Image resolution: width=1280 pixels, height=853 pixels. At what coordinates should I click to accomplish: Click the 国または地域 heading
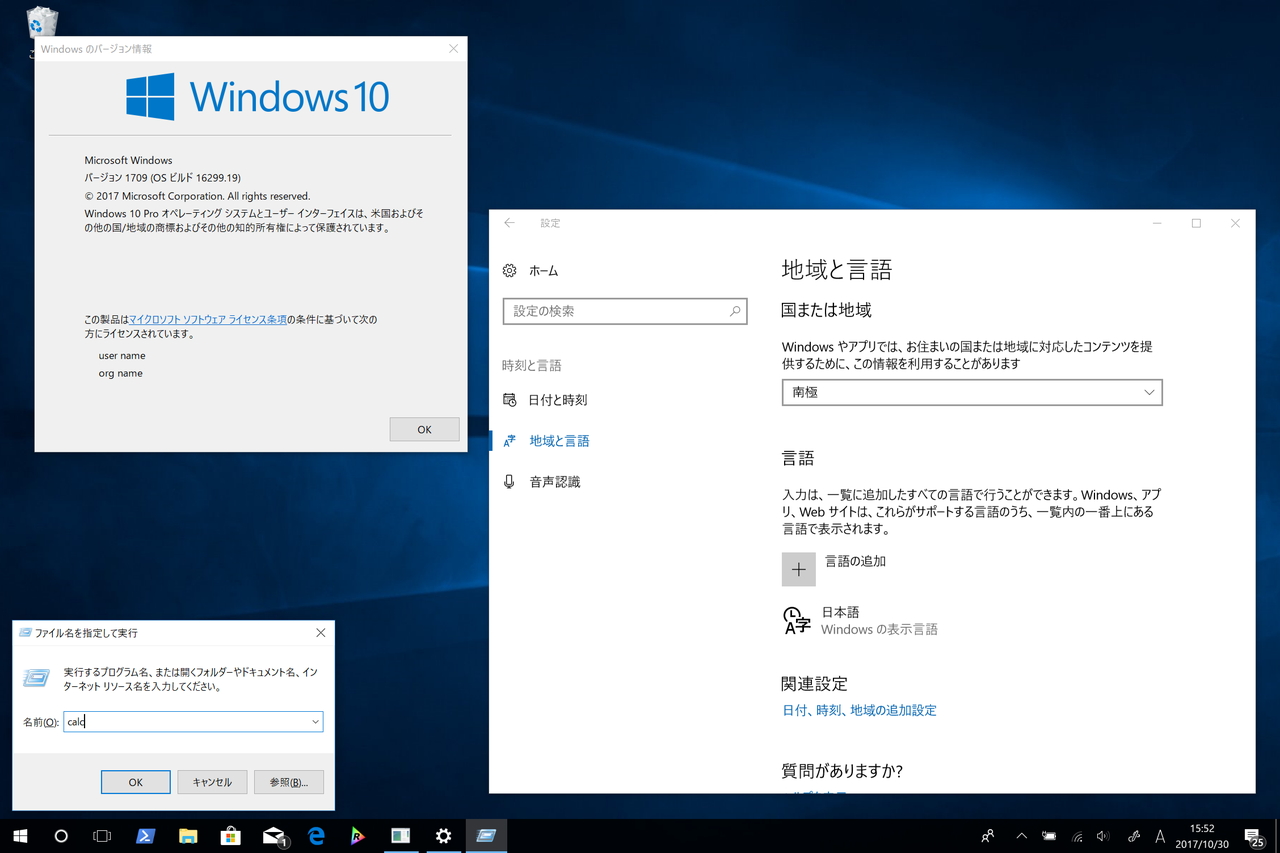click(x=826, y=310)
